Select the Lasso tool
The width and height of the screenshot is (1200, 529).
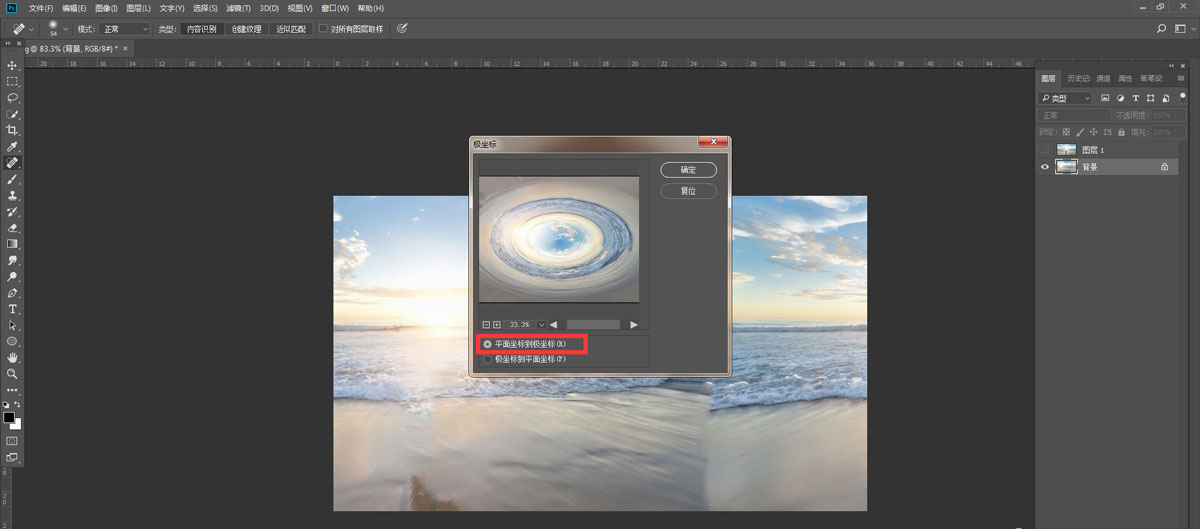pyautogui.click(x=13, y=98)
